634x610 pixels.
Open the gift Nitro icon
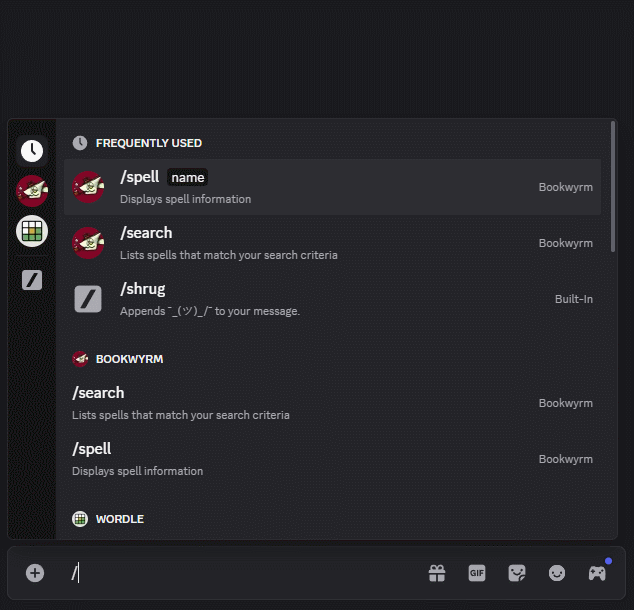click(x=437, y=573)
